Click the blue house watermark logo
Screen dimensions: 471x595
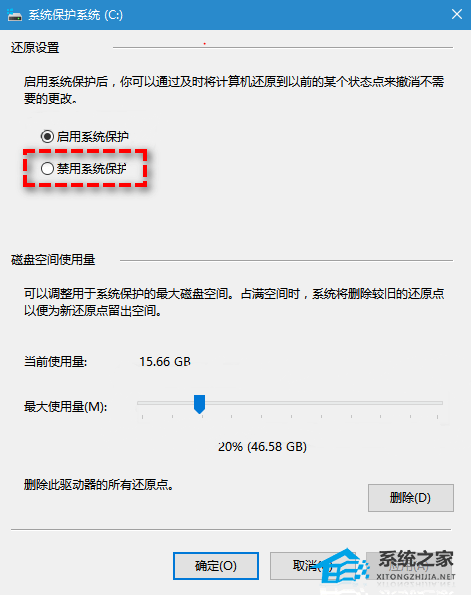(344, 567)
